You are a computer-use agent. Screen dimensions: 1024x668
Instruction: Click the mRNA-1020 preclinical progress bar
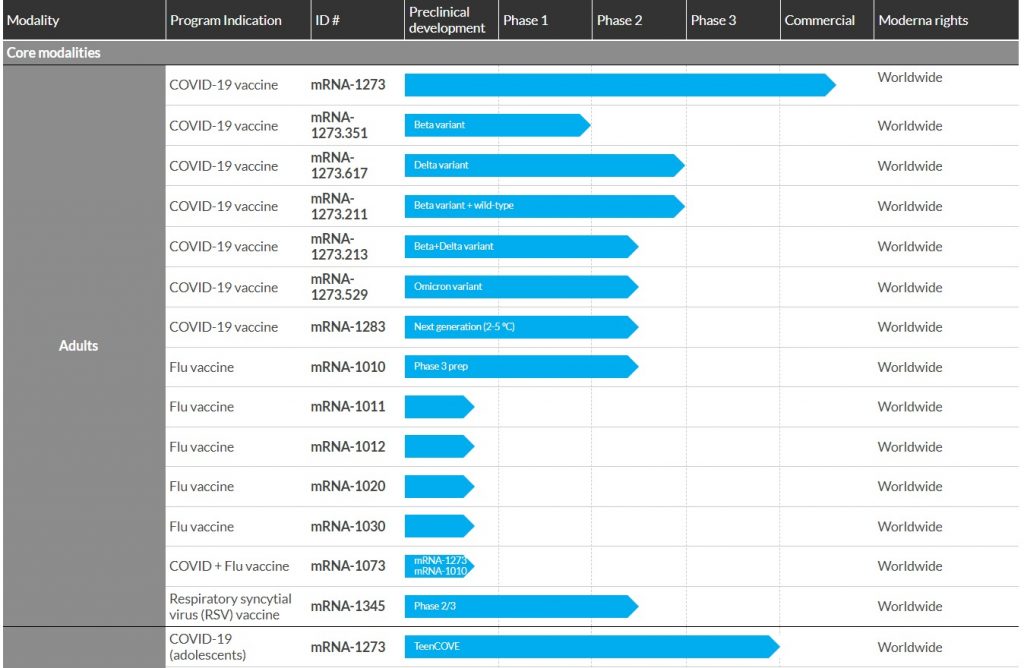point(440,486)
